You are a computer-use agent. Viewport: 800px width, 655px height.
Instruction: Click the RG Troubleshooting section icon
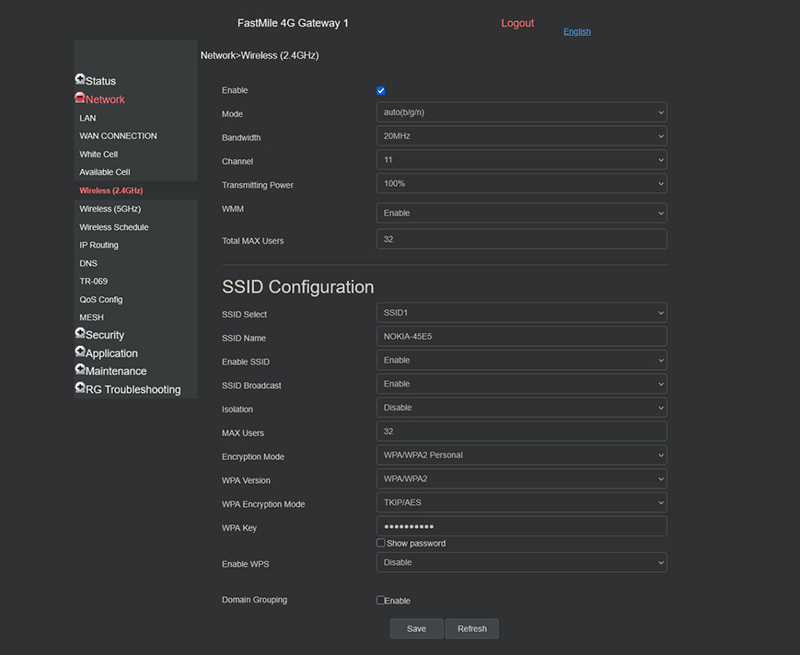[x=80, y=388]
